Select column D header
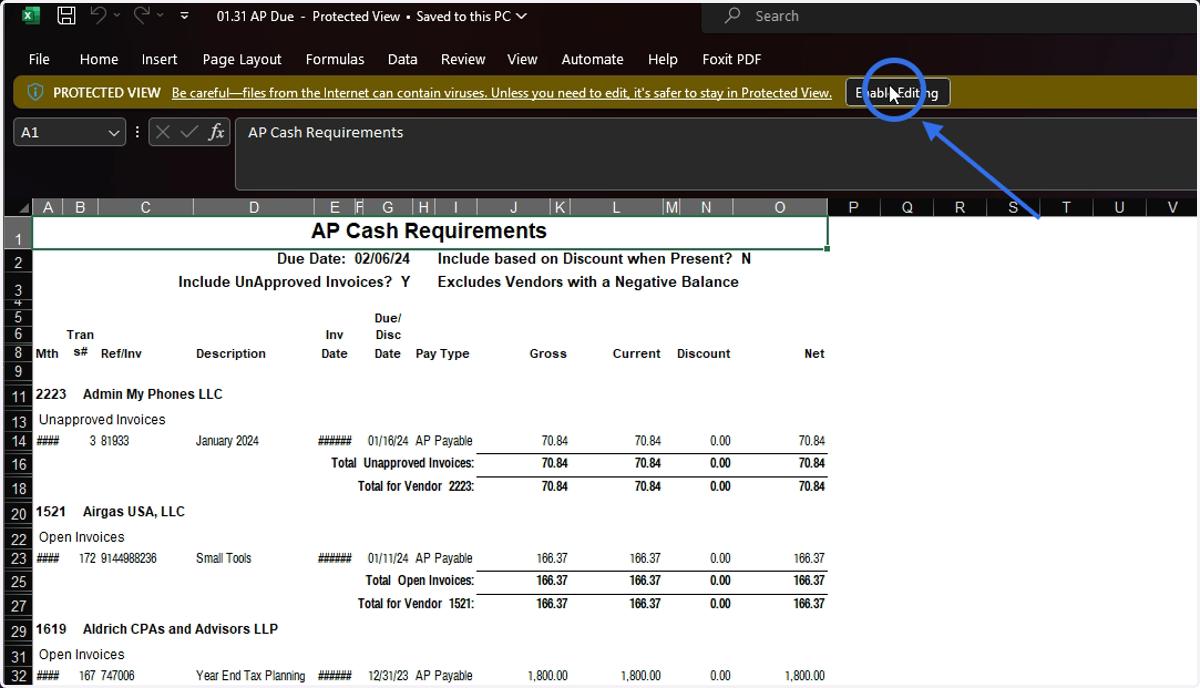 coord(254,208)
